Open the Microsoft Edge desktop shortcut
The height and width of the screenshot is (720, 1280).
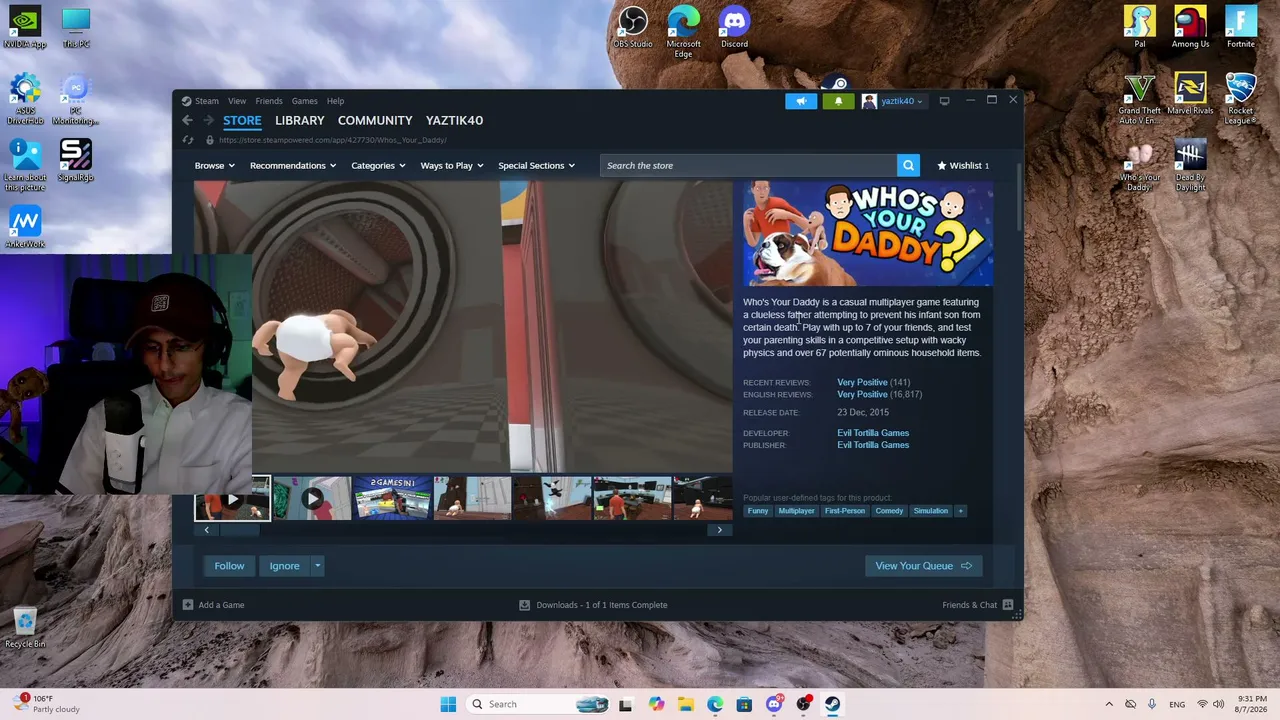[684, 32]
